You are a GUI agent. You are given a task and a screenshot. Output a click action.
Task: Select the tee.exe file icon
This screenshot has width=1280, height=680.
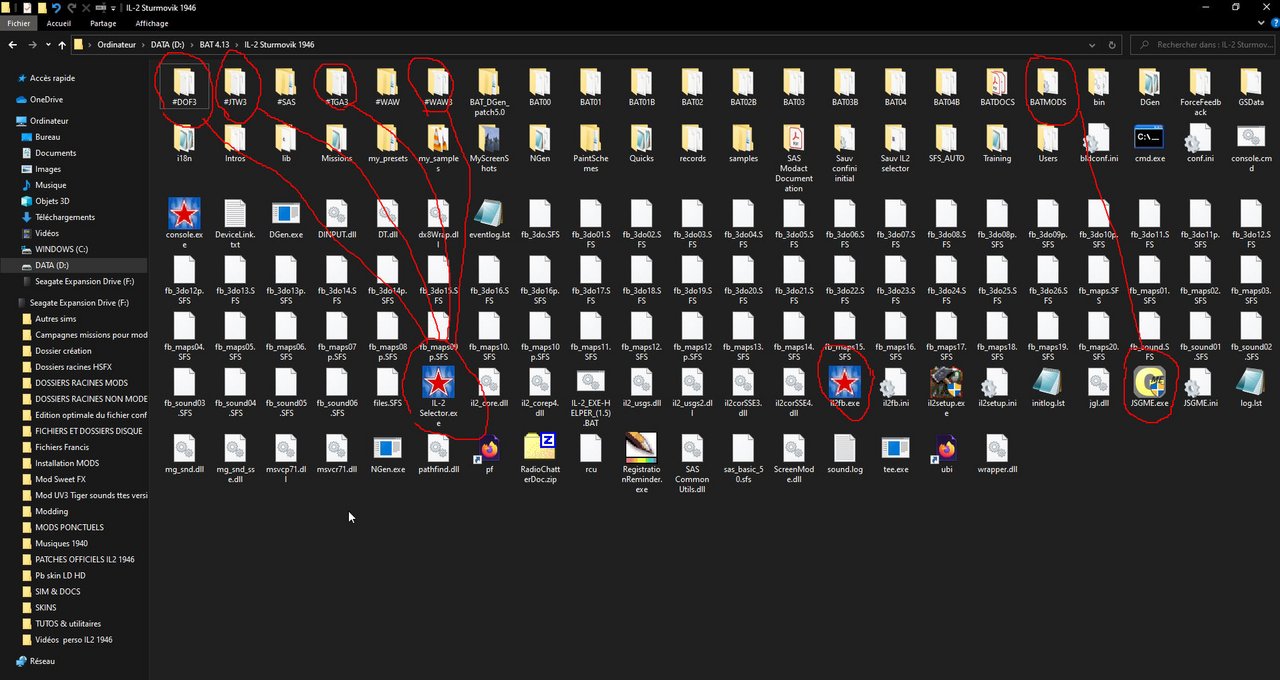click(895, 448)
